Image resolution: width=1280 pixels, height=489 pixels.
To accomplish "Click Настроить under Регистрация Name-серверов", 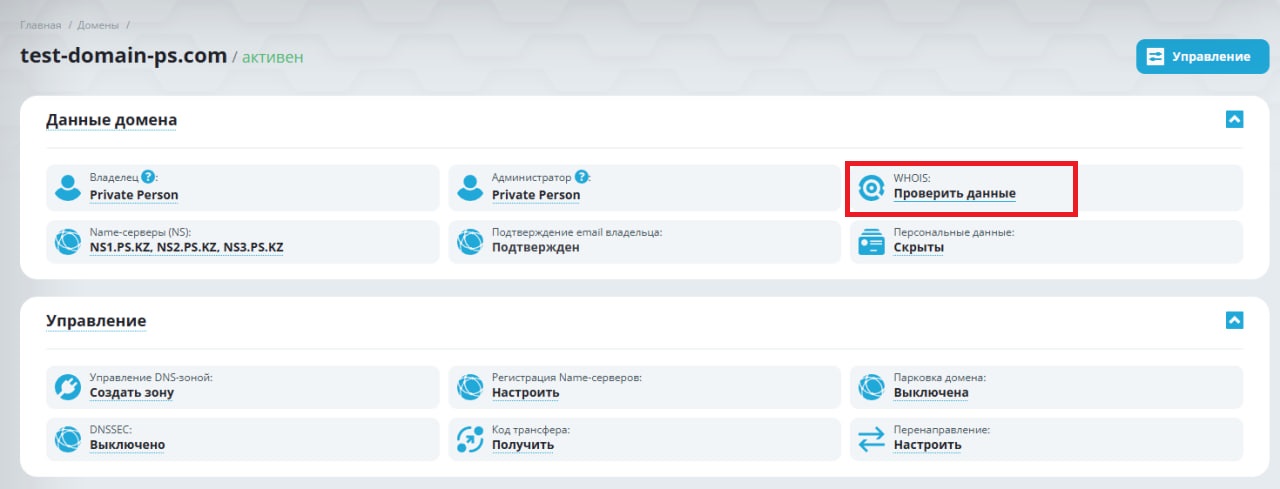I will point(526,392).
